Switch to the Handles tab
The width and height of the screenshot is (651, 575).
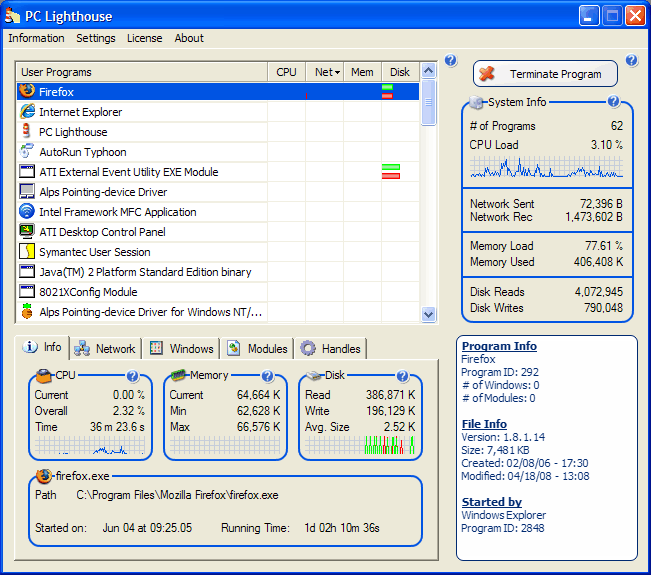coord(330,349)
